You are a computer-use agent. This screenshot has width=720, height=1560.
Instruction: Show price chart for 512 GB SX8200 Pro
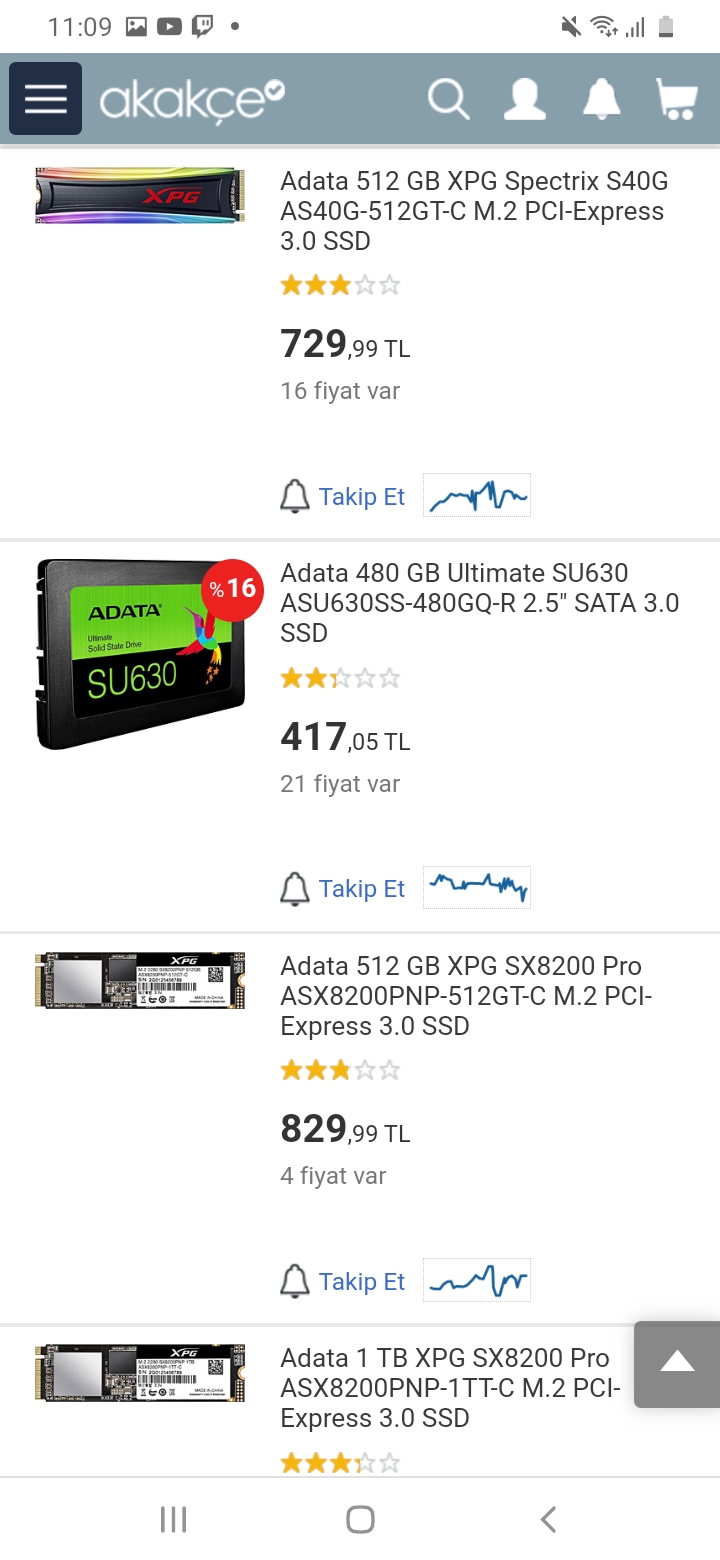pyautogui.click(x=477, y=1281)
